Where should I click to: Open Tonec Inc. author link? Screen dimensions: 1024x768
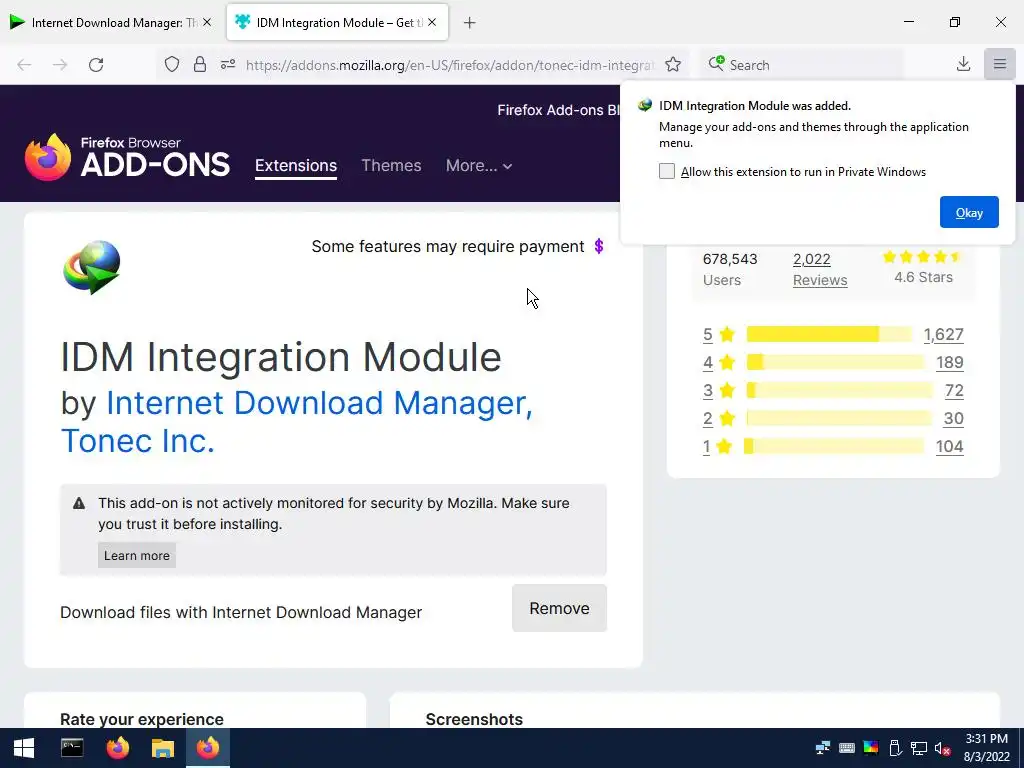point(138,441)
